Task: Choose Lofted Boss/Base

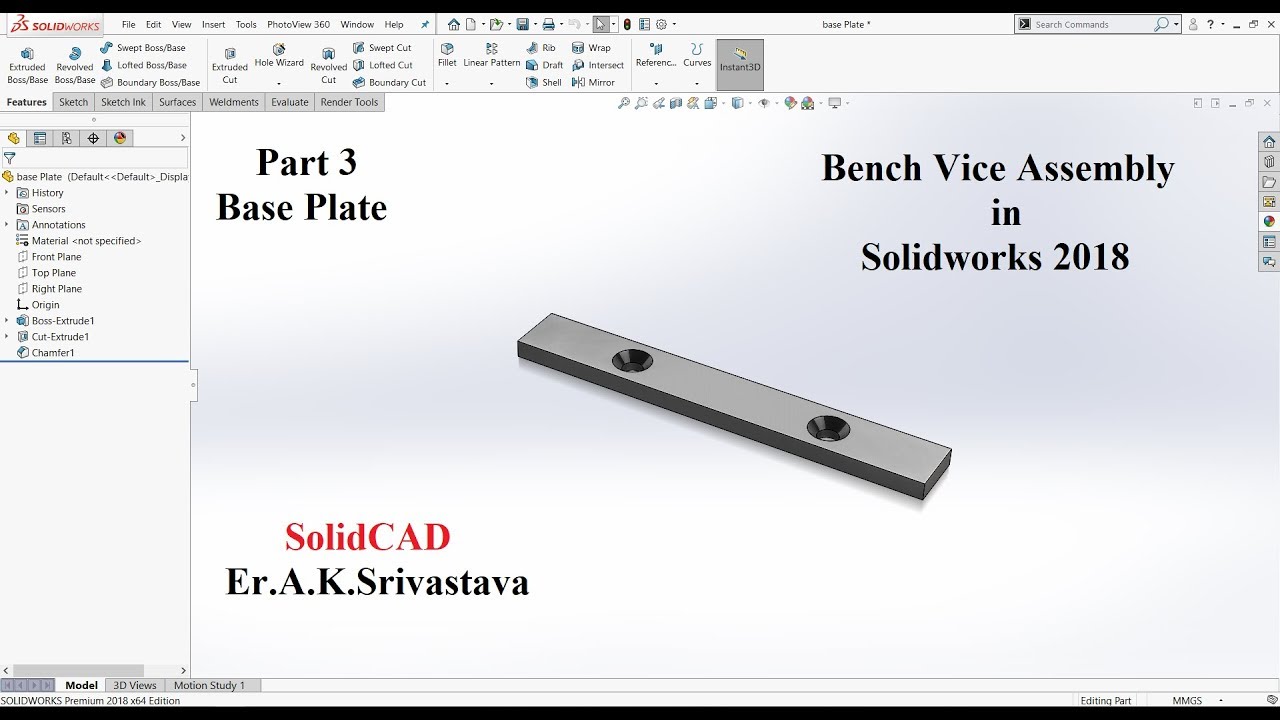Action: [143, 65]
